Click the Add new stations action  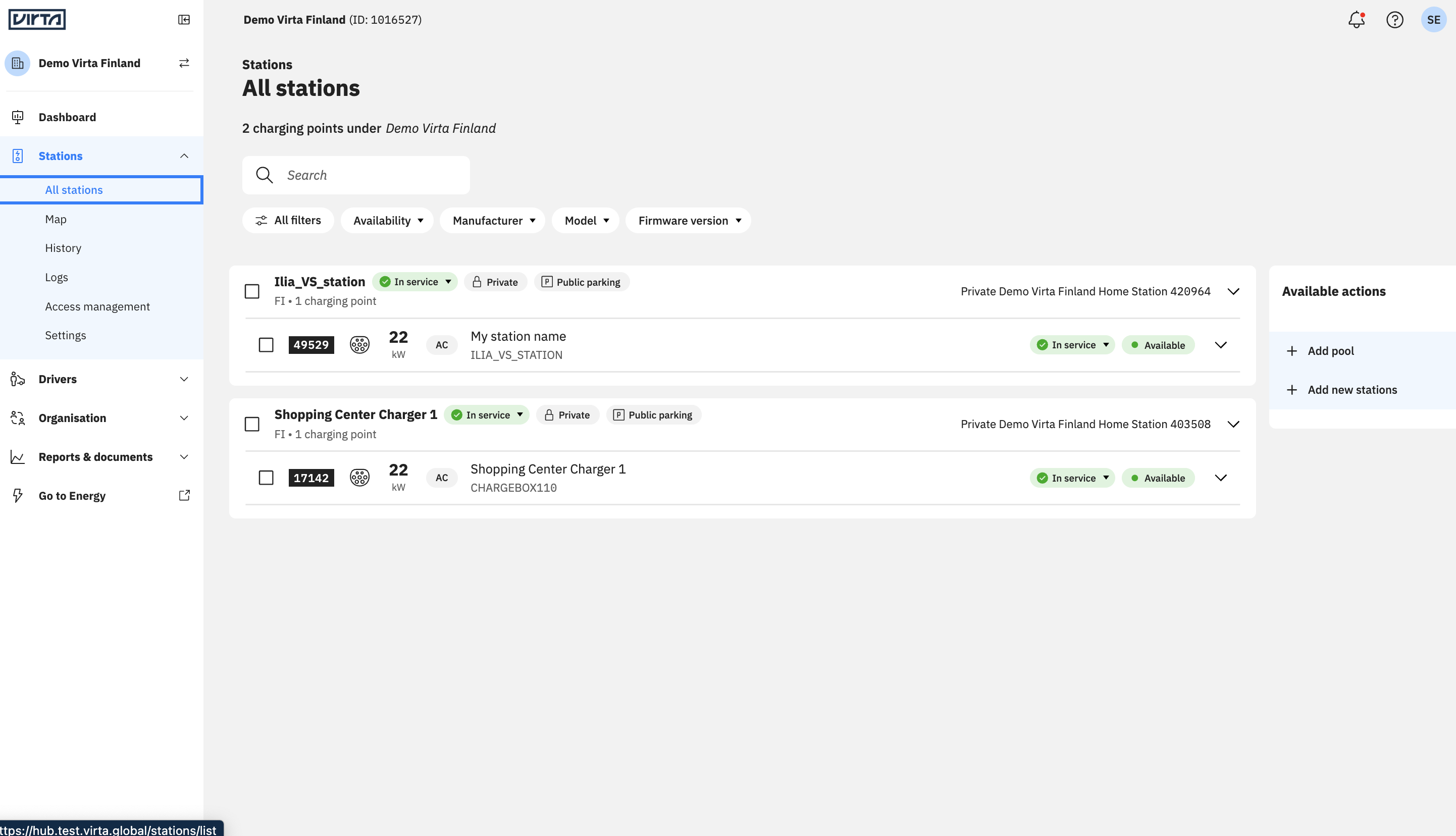point(1362,390)
